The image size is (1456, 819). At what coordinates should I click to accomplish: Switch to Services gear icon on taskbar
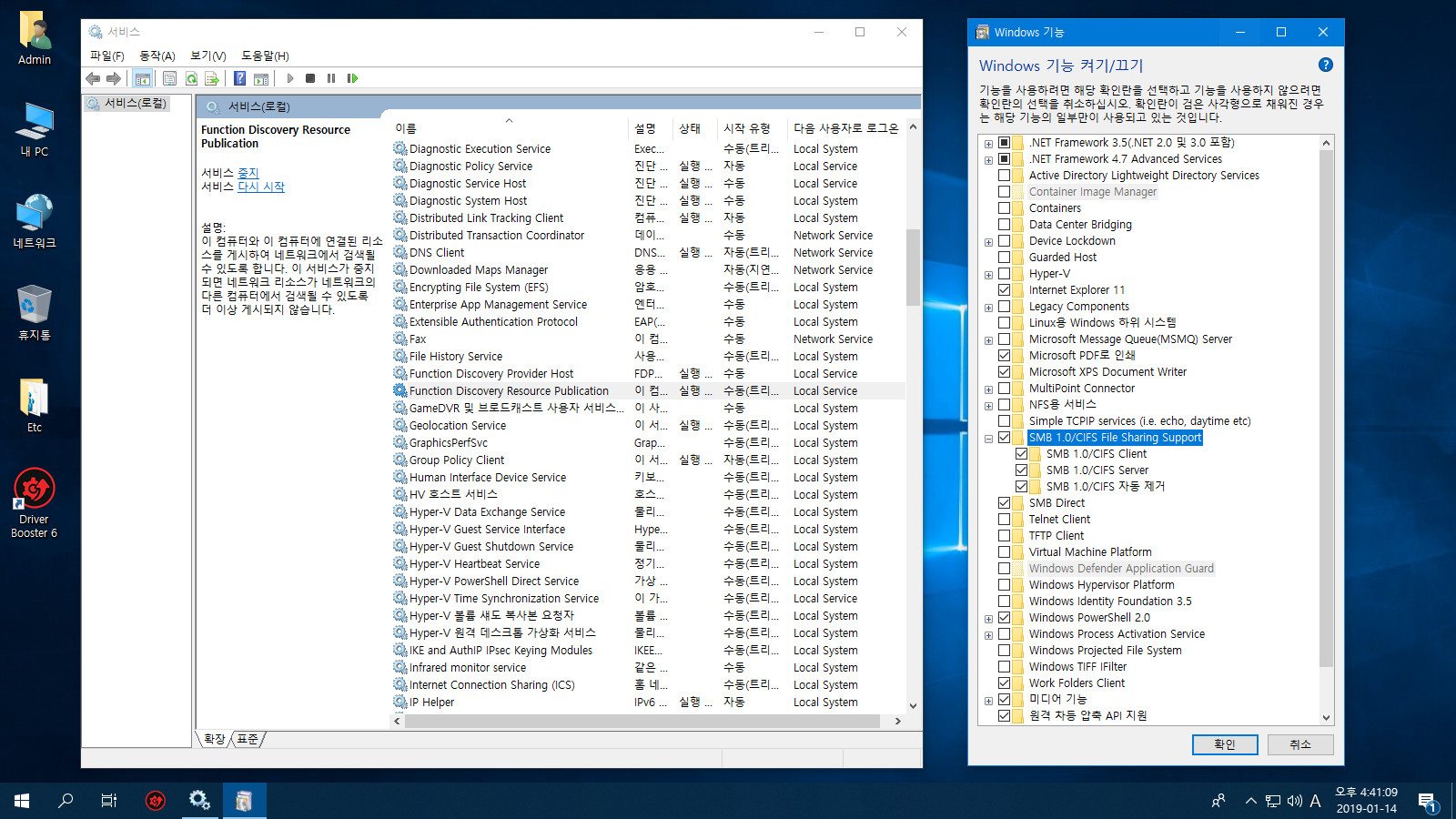[x=199, y=801]
